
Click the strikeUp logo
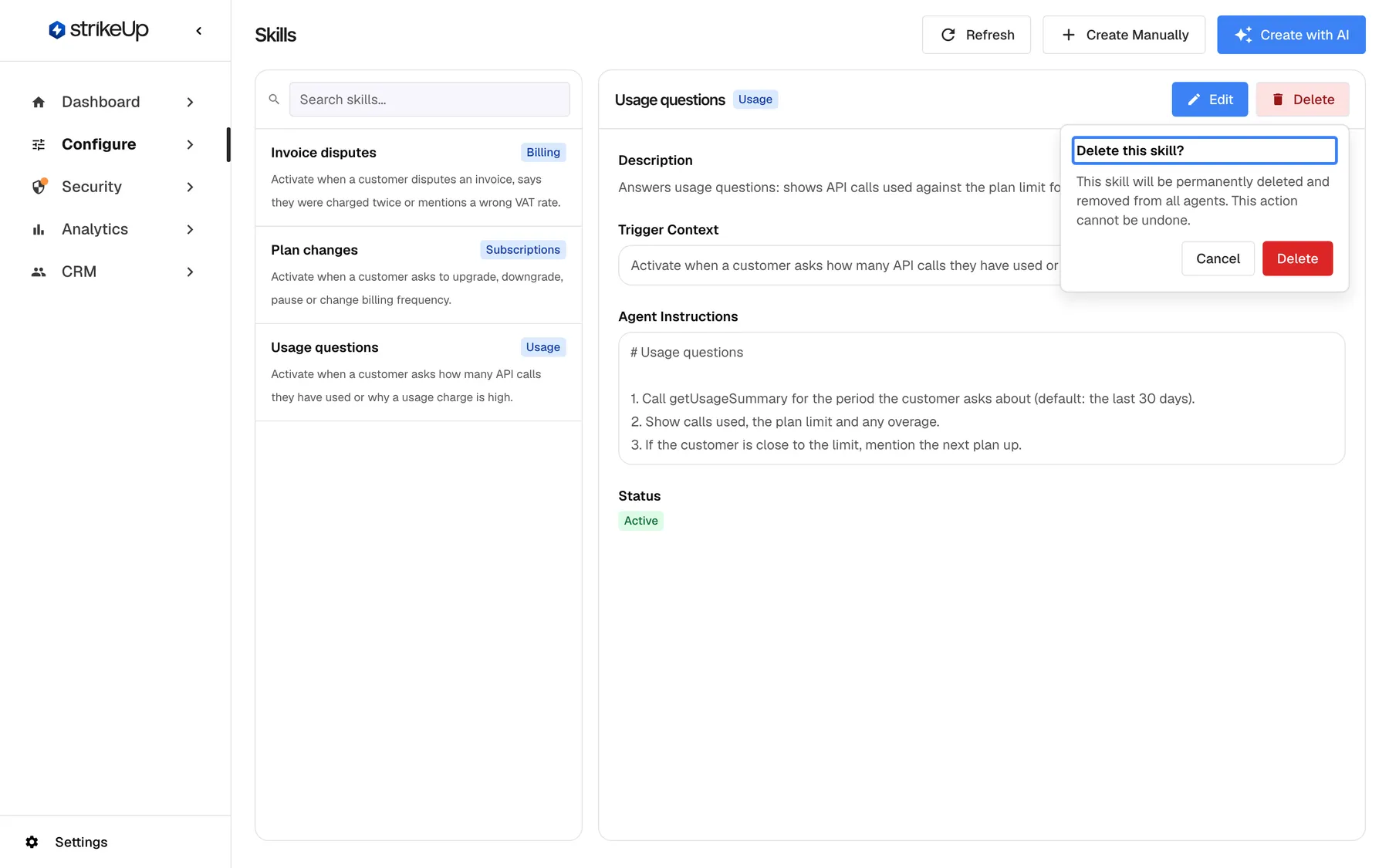click(x=98, y=30)
